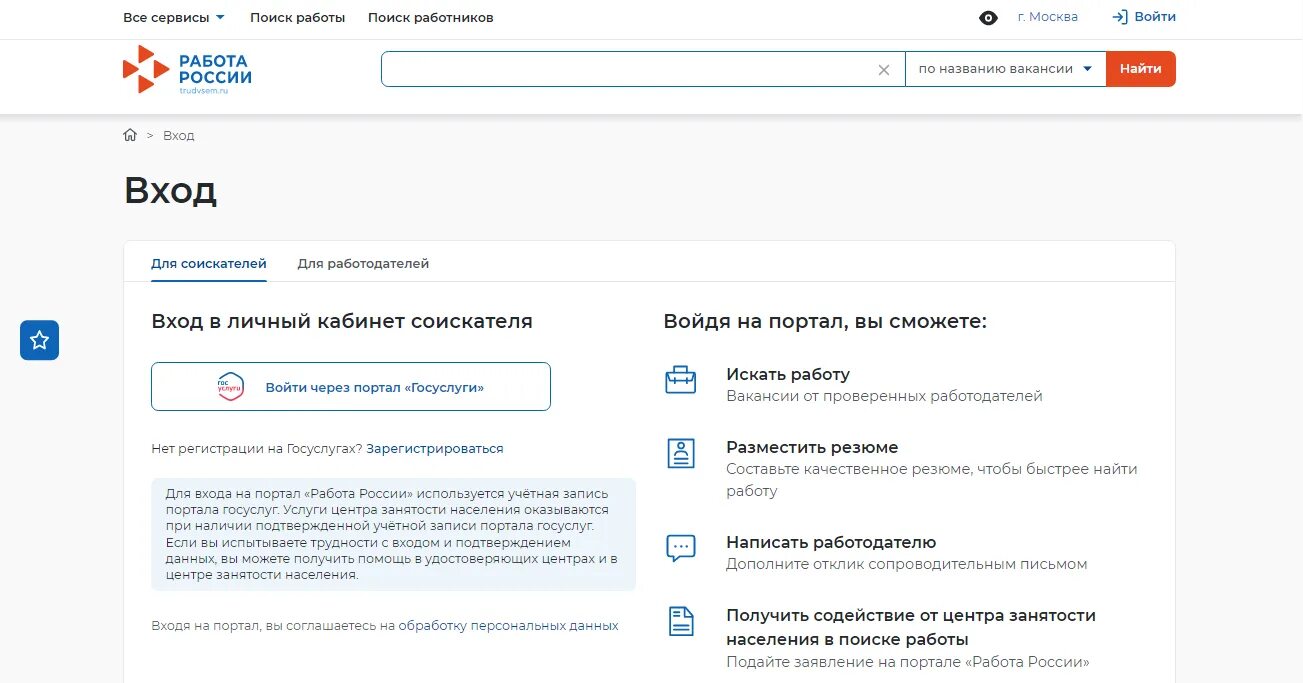
Task: Click the Вход в личный кабинет соискателя heading
Action: (x=342, y=321)
